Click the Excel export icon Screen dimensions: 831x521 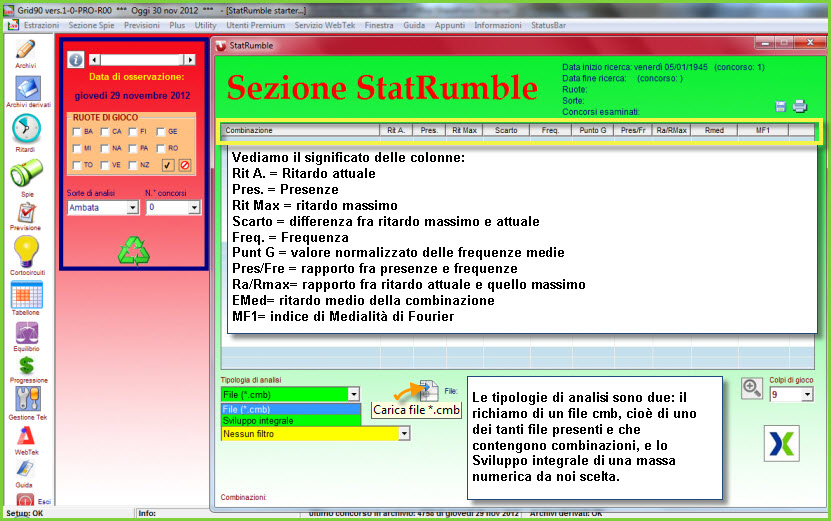click(779, 443)
